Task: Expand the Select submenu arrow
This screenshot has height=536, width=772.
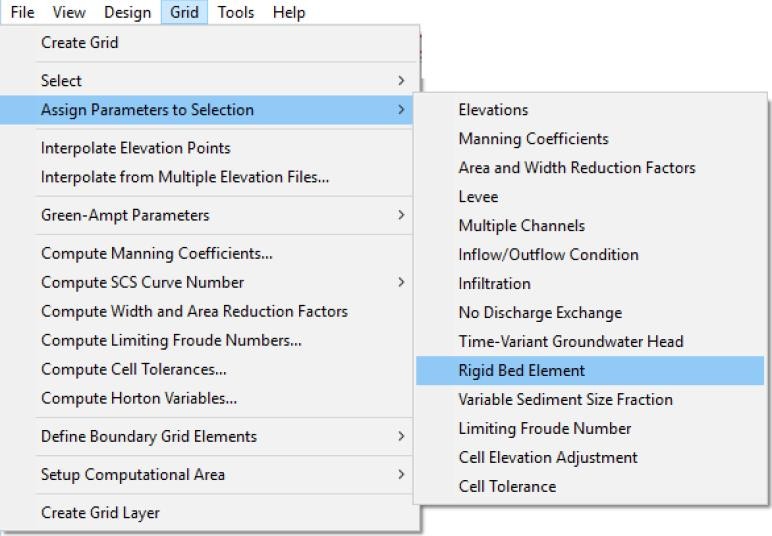Action: (401, 81)
